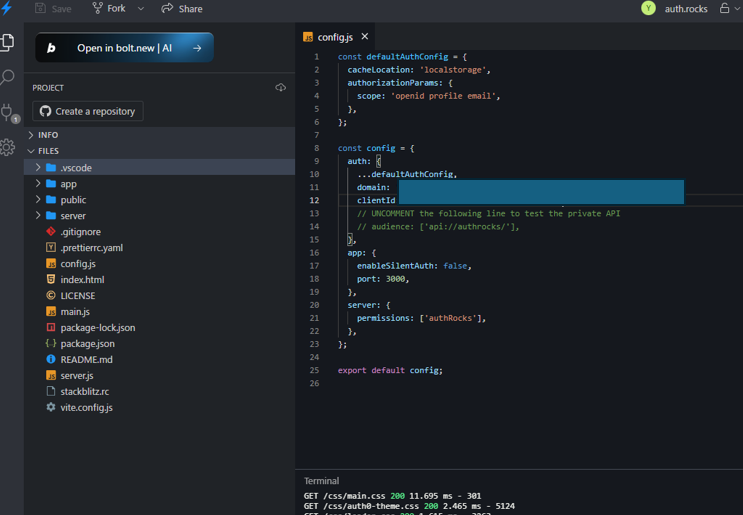Image resolution: width=743 pixels, height=515 pixels.
Task: Open the ports plug icon with badge
Action: (x=9, y=113)
